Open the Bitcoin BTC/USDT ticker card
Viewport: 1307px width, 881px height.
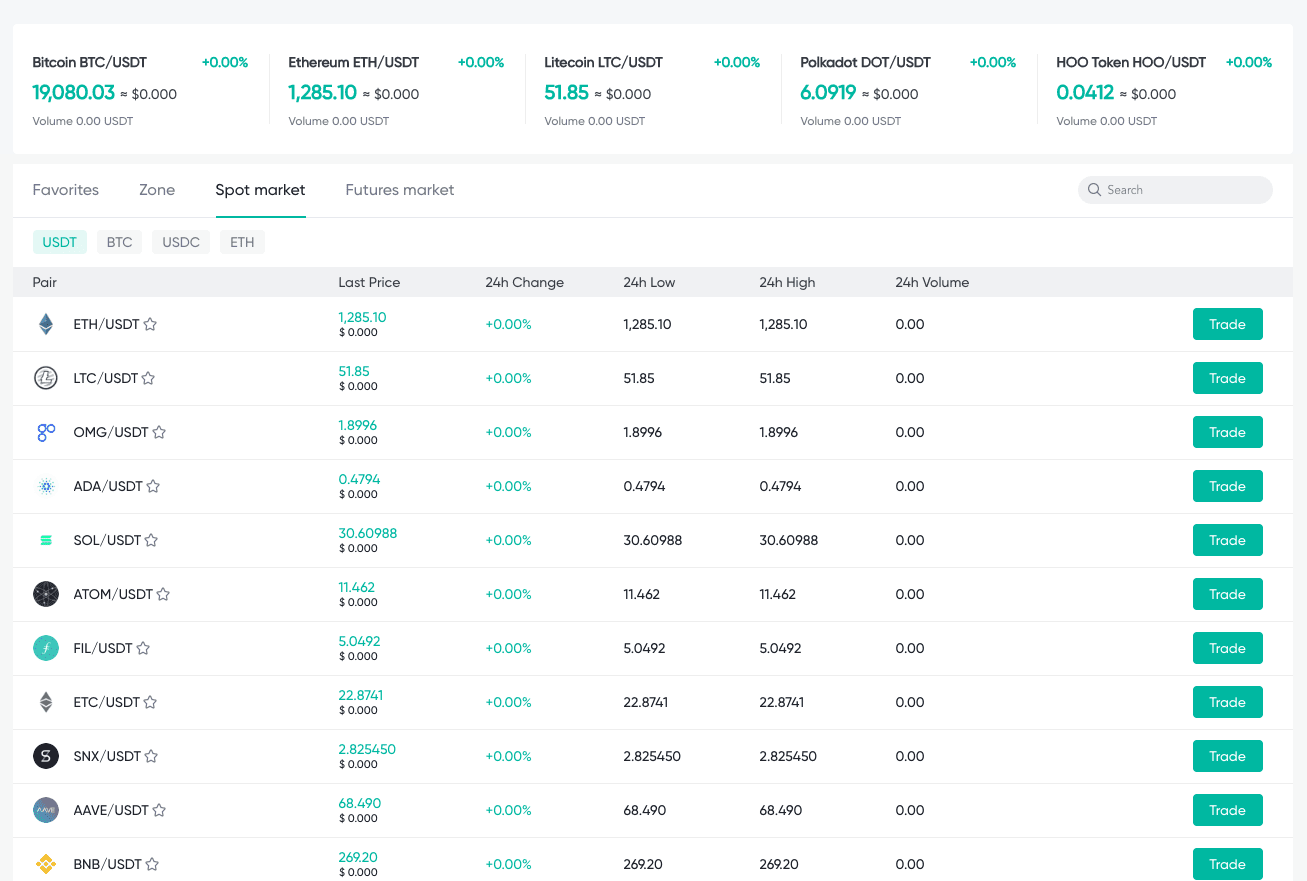141,90
